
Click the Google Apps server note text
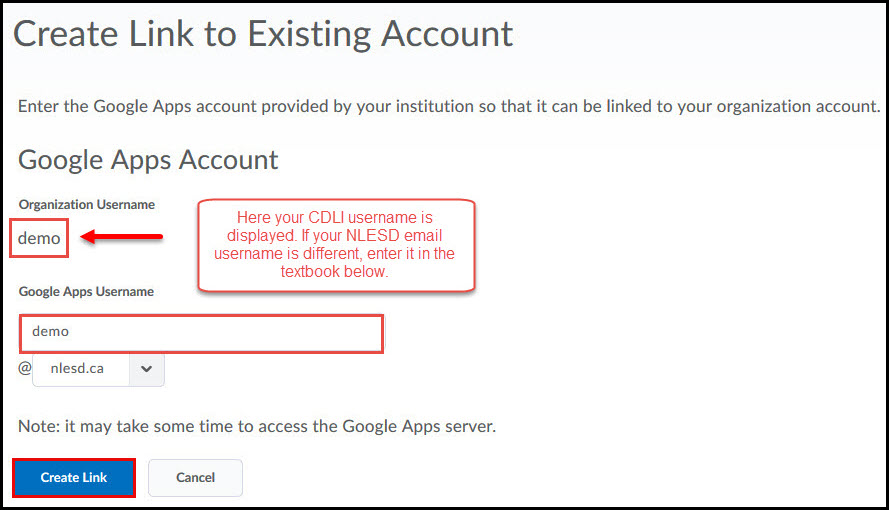257,426
